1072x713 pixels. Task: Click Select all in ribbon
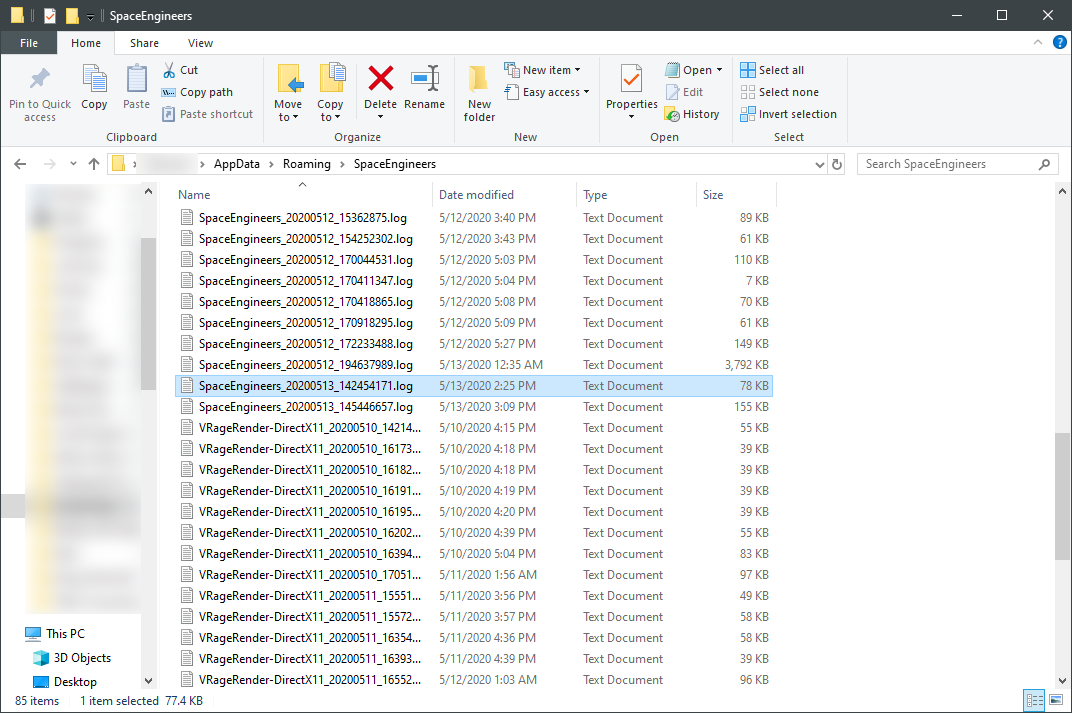pyautogui.click(x=772, y=70)
